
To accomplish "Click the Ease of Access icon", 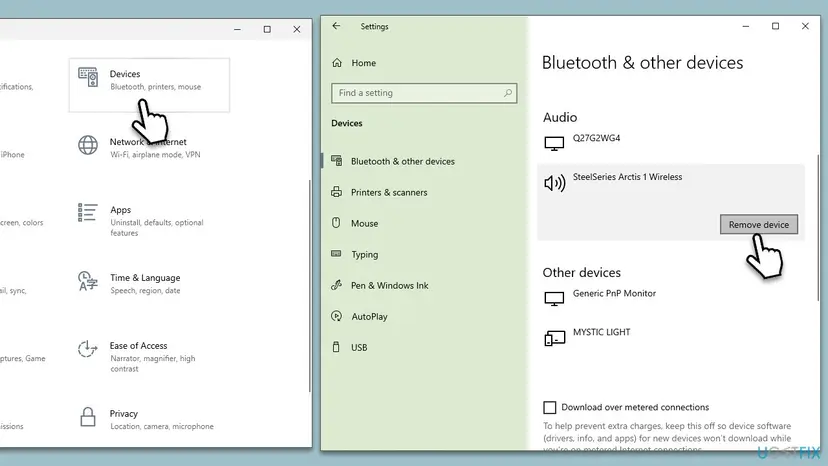I will coord(88,349).
